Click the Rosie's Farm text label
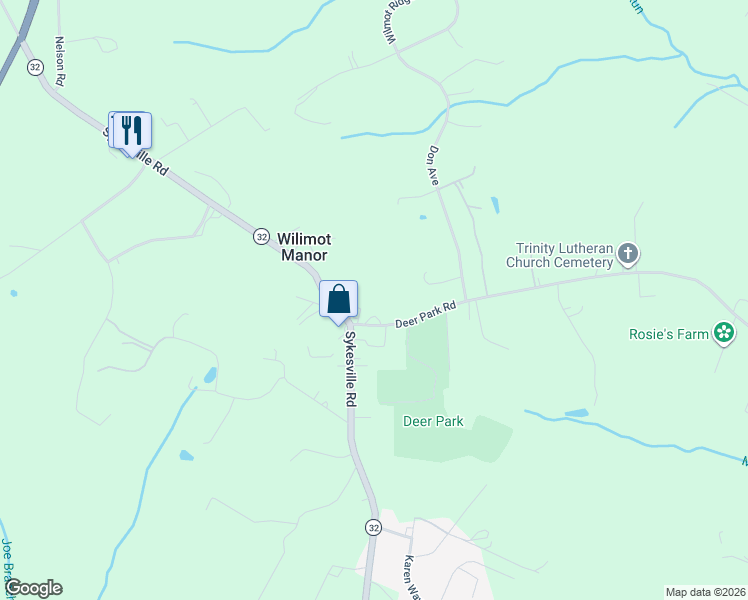The image size is (748, 600). 669,334
